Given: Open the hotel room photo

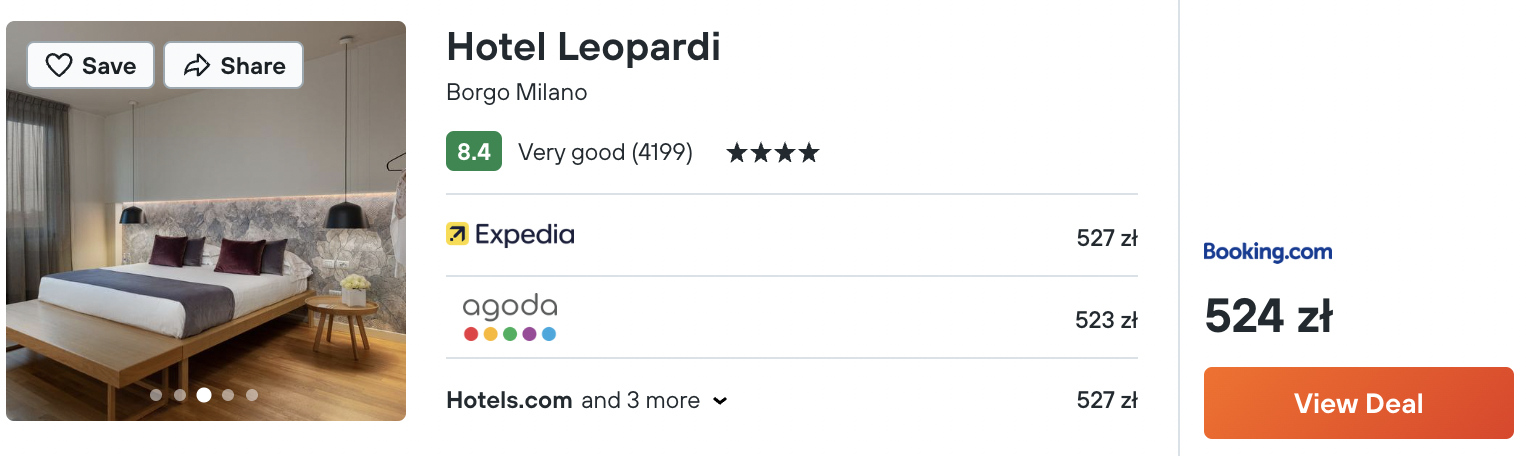Looking at the screenshot, I should [206, 221].
